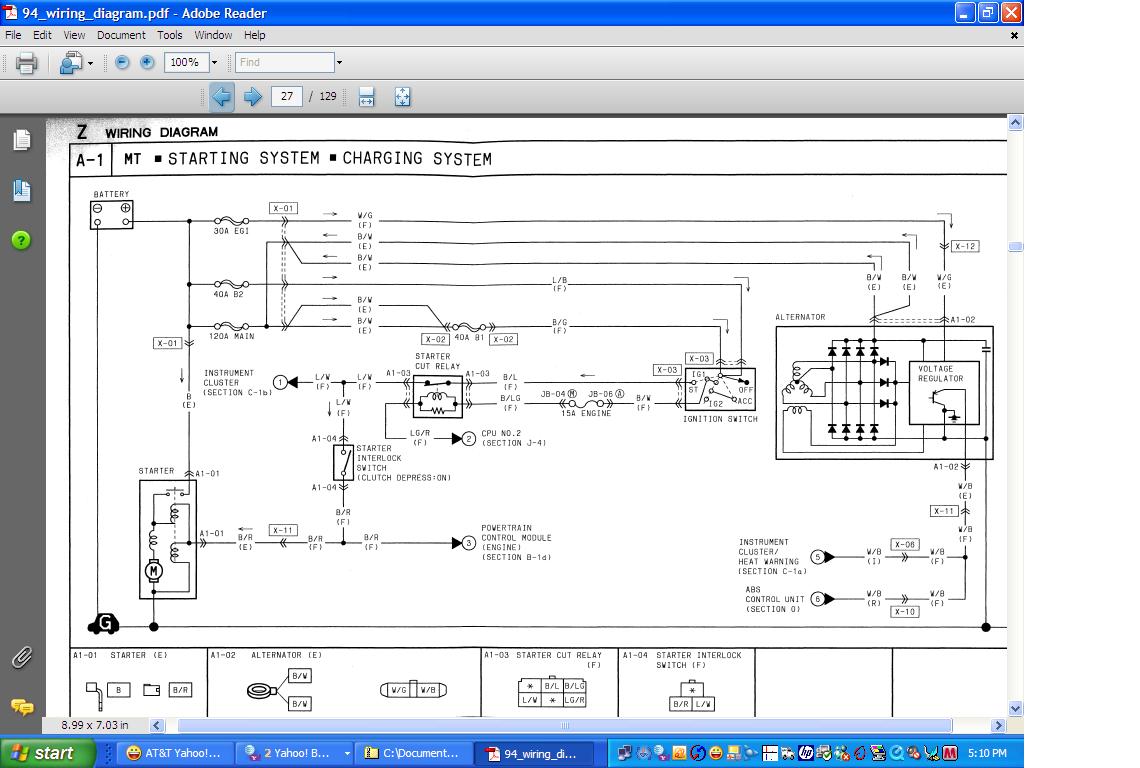Fit page width (scrolling pages) icon

[x=366, y=97]
